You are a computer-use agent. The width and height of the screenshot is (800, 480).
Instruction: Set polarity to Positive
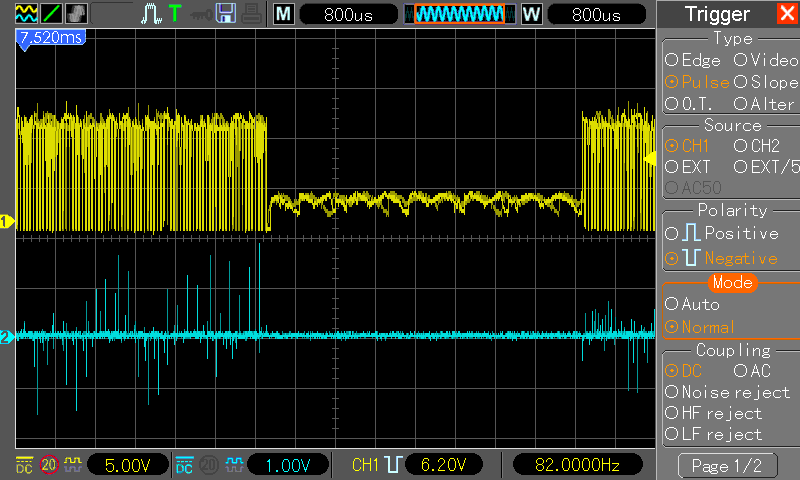click(722, 233)
